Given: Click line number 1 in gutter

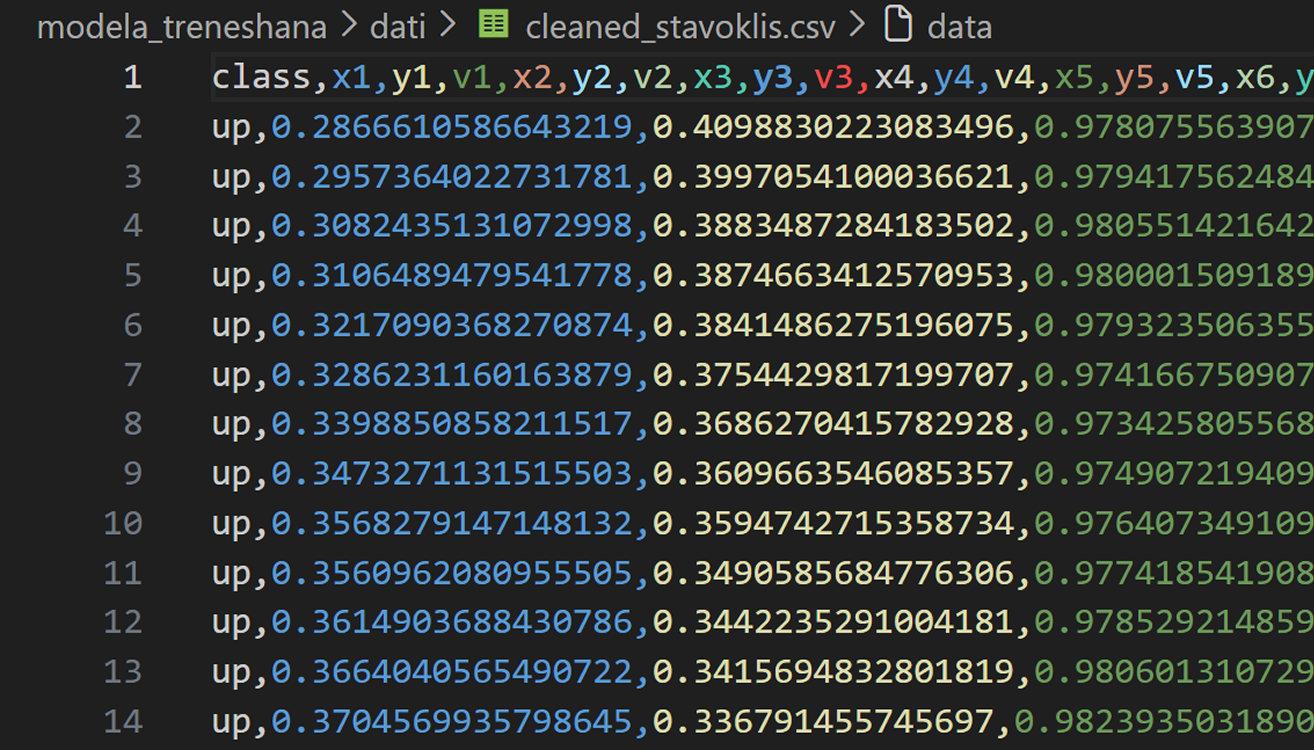Looking at the screenshot, I should coord(133,77).
